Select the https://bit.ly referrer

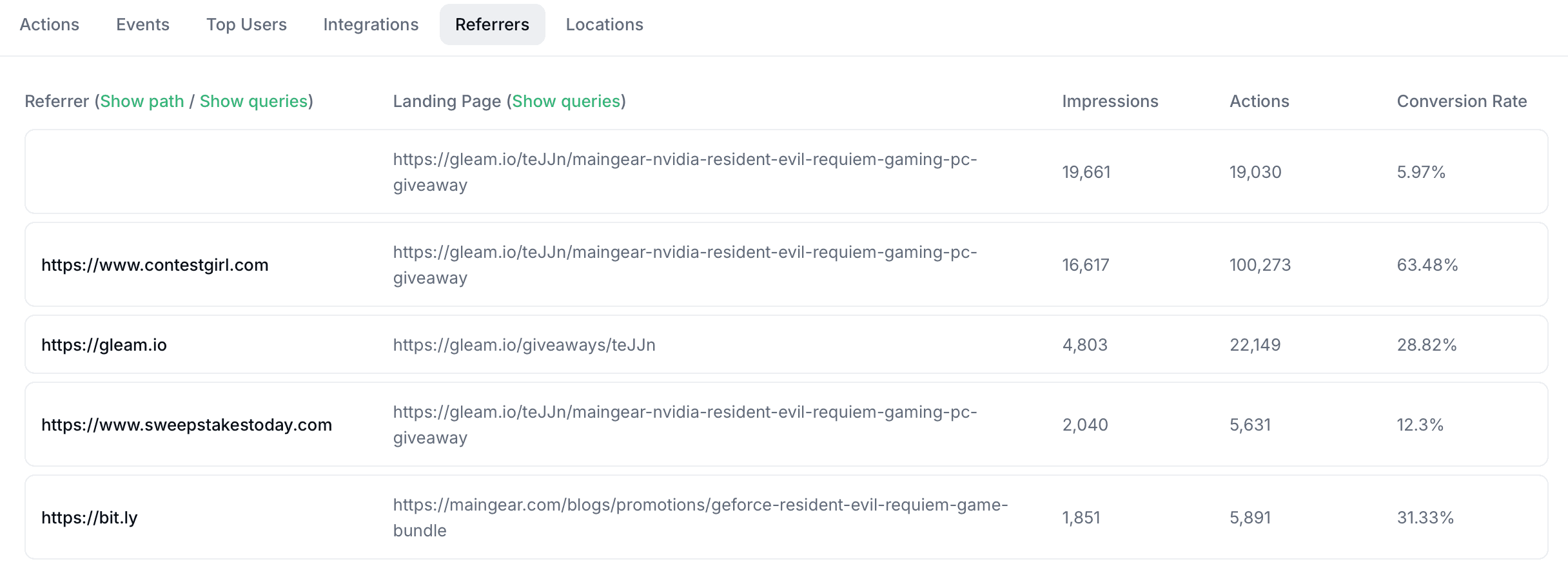[x=90, y=518]
